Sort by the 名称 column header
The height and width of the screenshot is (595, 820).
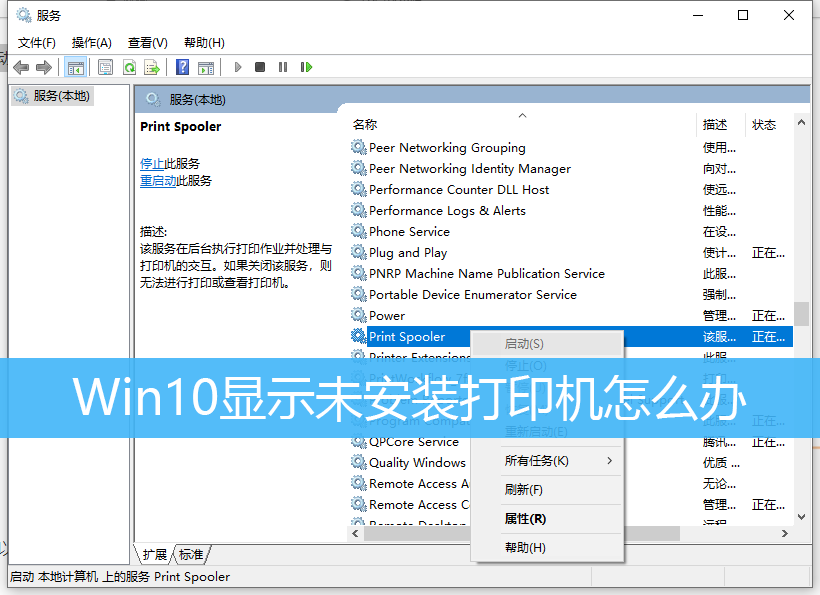point(365,125)
